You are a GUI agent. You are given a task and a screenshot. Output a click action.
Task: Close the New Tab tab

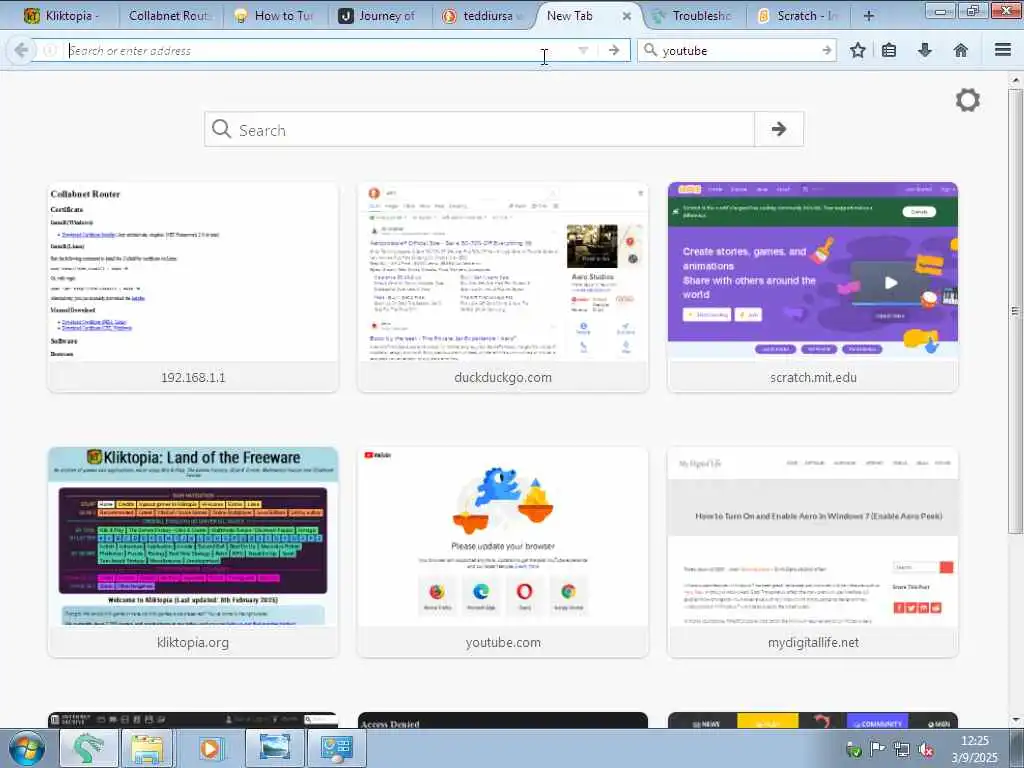[x=626, y=16]
